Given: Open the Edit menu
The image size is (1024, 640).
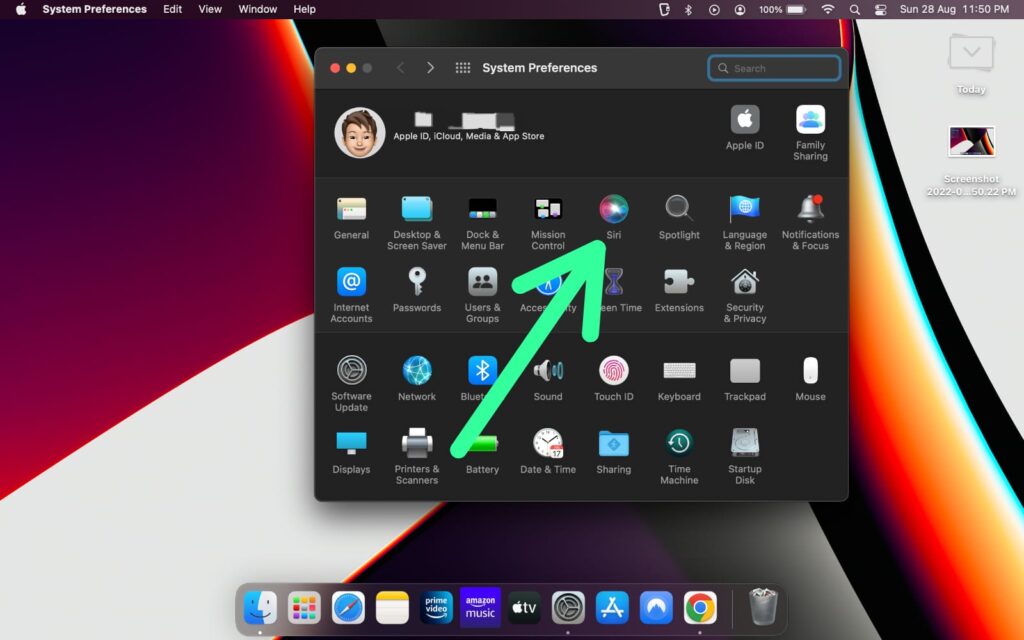Looking at the screenshot, I should [172, 9].
